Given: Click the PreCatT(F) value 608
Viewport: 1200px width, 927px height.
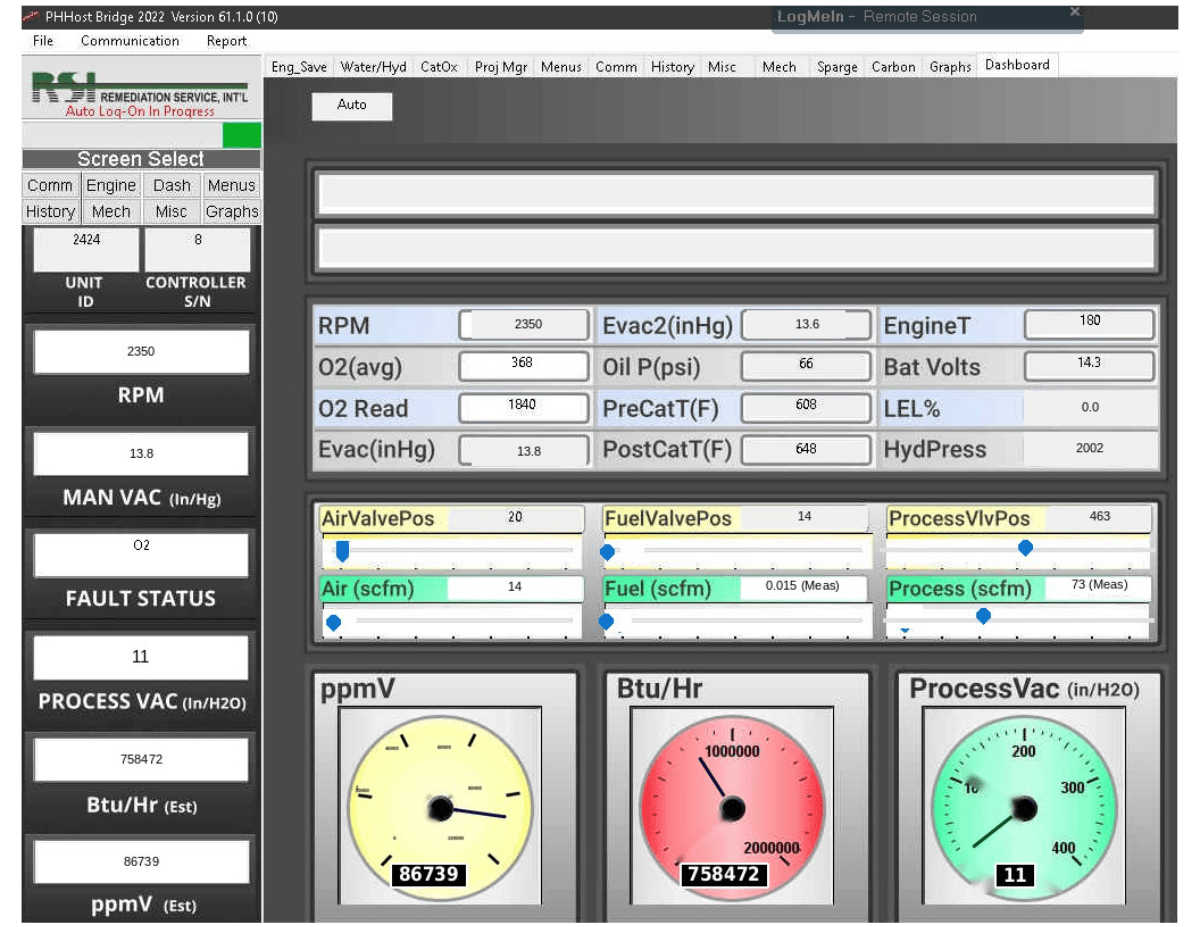Looking at the screenshot, I should point(808,408).
